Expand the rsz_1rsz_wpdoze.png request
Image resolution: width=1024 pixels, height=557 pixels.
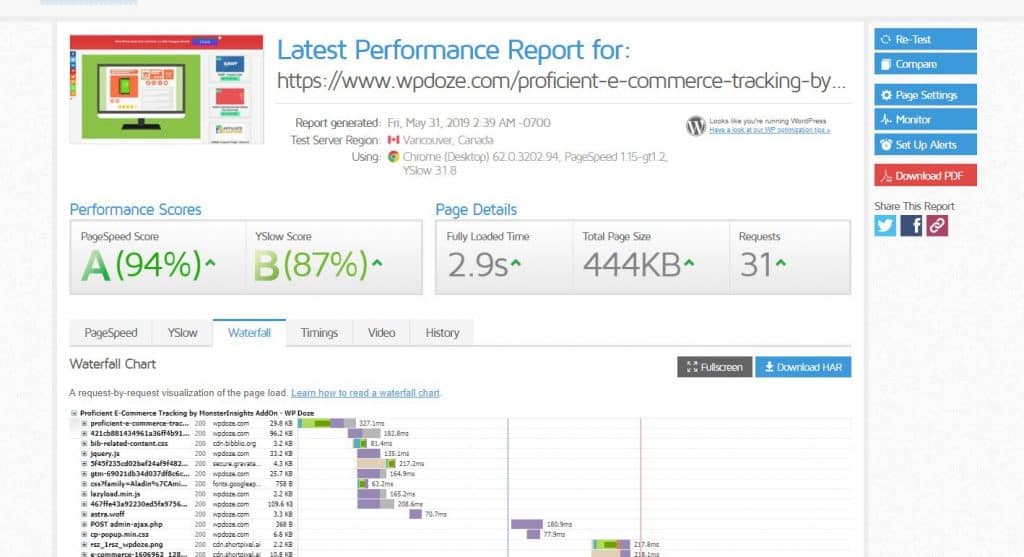pos(84,545)
